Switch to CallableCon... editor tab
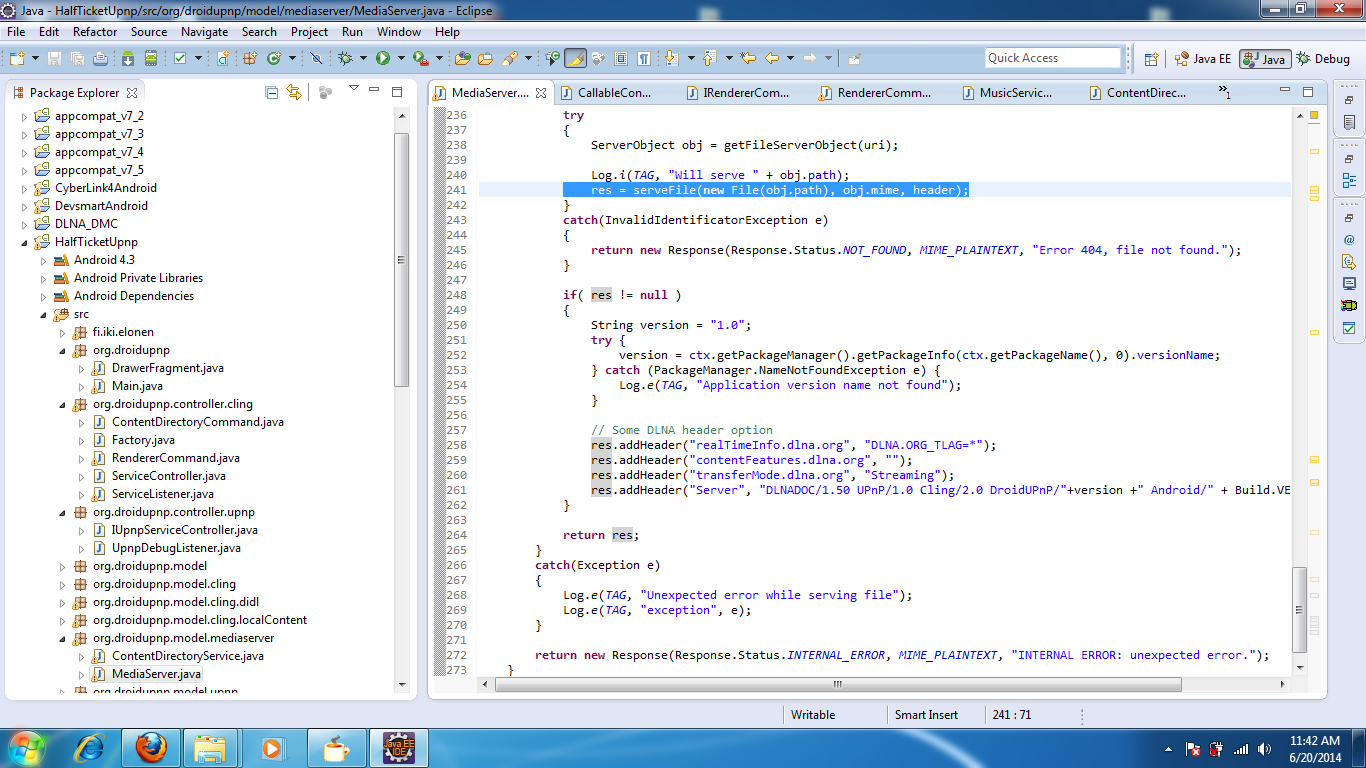This screenshot has width=1366, height=768. [x=613, y=93]
